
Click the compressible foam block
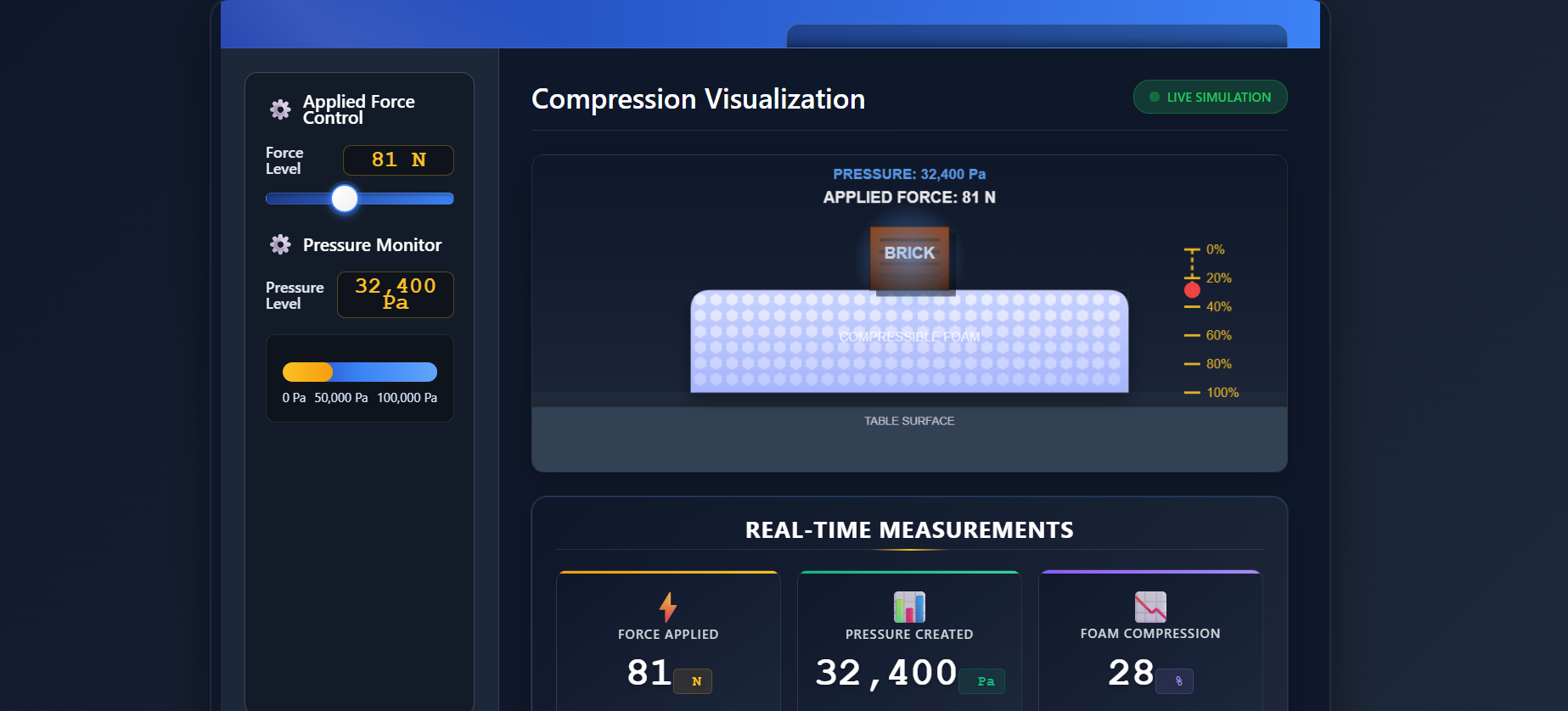(x=909, y=341)
